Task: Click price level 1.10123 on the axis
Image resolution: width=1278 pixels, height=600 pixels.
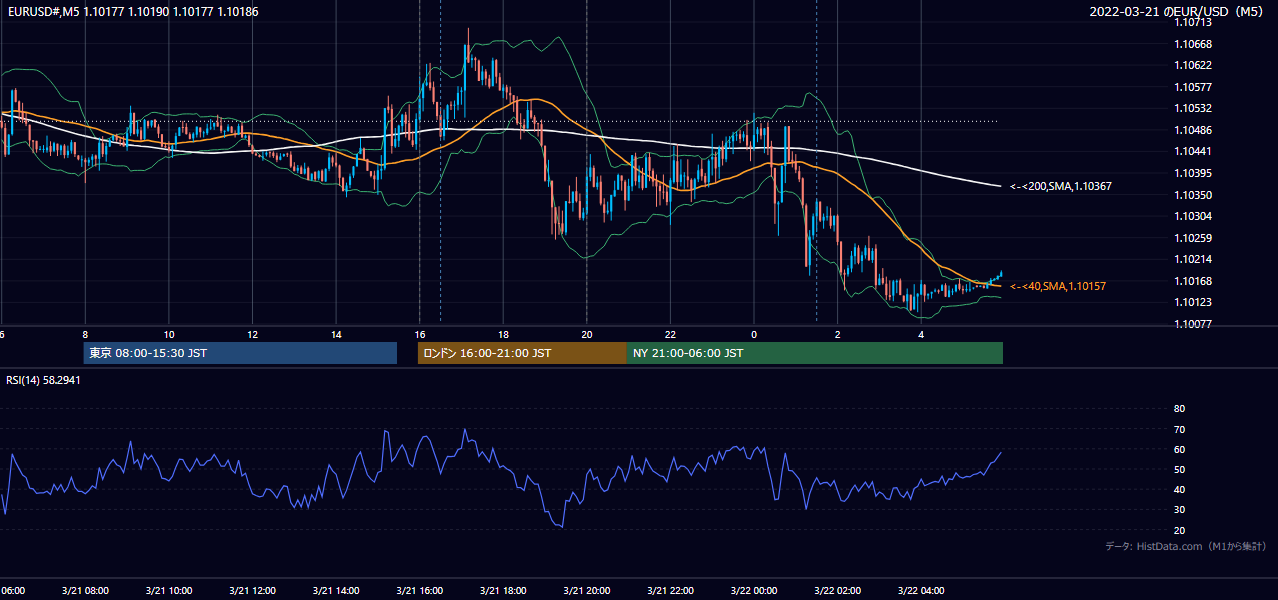Action: click(1192, 302)
